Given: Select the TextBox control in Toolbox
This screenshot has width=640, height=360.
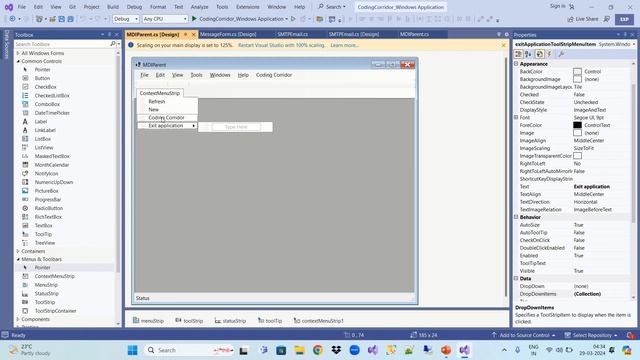Looking at the screenshot, I should (43, 225).
